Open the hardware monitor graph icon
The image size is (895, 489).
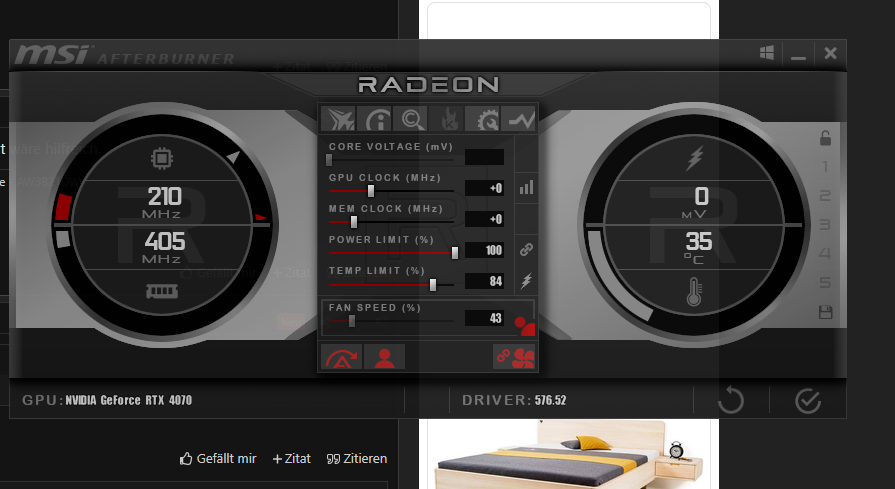pos(518,119)
